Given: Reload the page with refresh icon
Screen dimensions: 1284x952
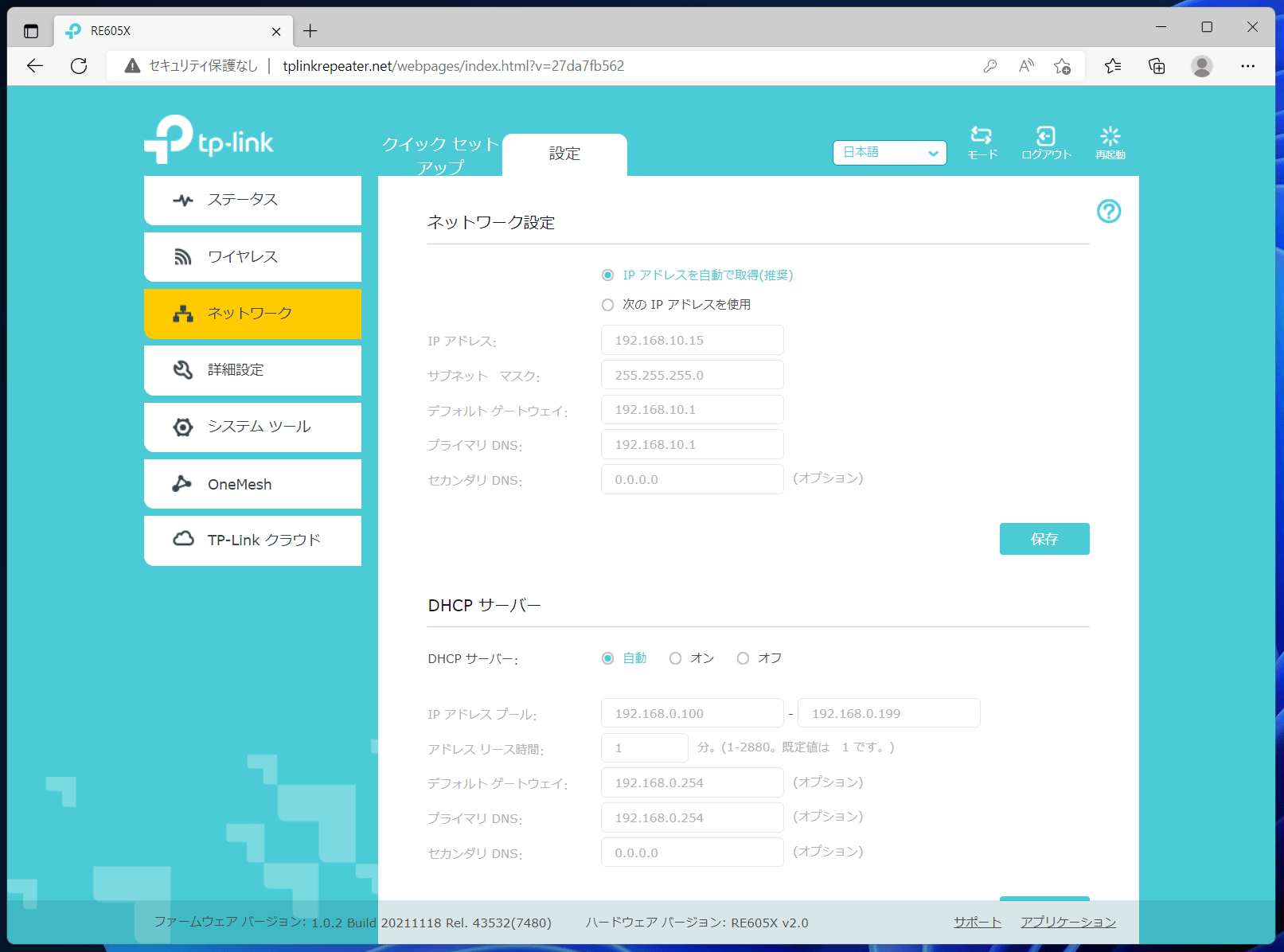Looking at the screenshot, I should 79,66.
